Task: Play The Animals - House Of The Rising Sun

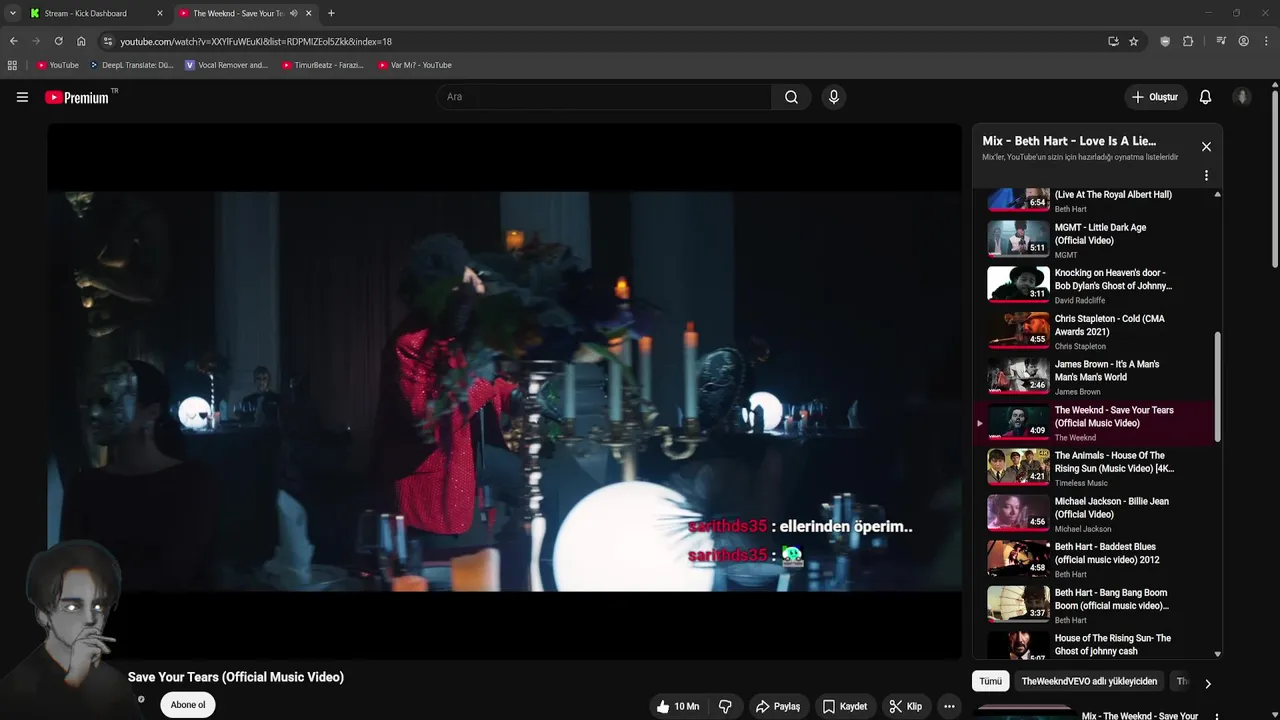Action: (1095, 469)
